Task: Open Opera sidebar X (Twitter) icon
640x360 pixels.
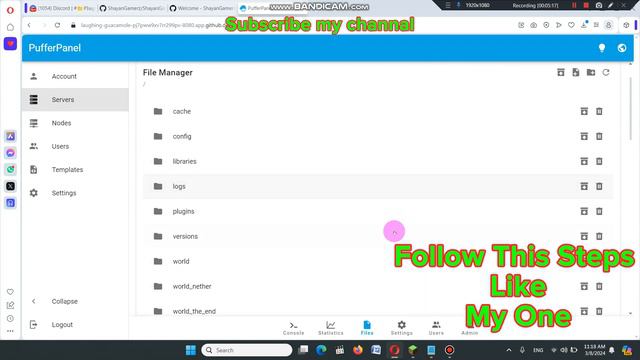Action: 10,186
